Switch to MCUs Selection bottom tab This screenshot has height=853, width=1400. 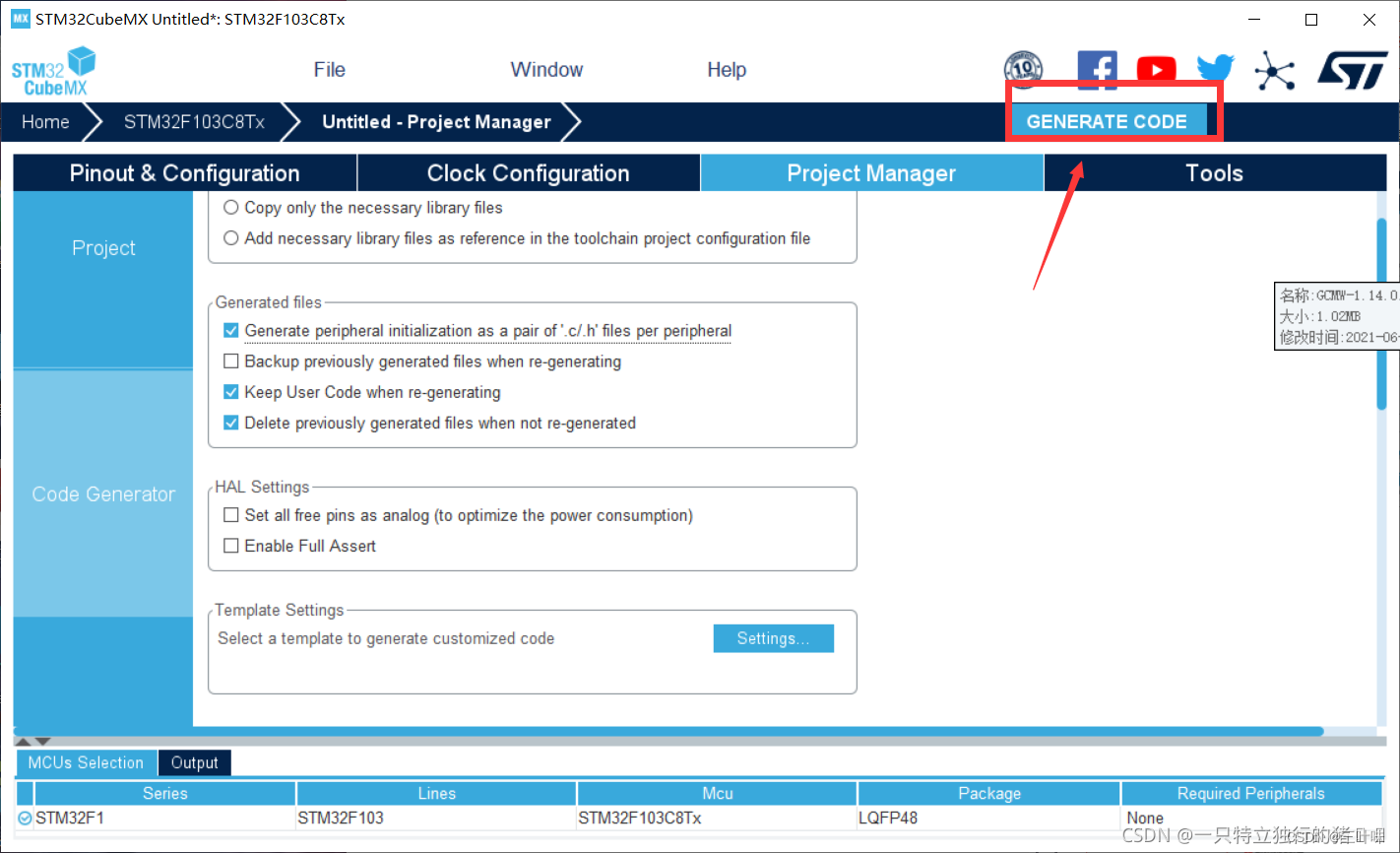[x=86, y=762]
